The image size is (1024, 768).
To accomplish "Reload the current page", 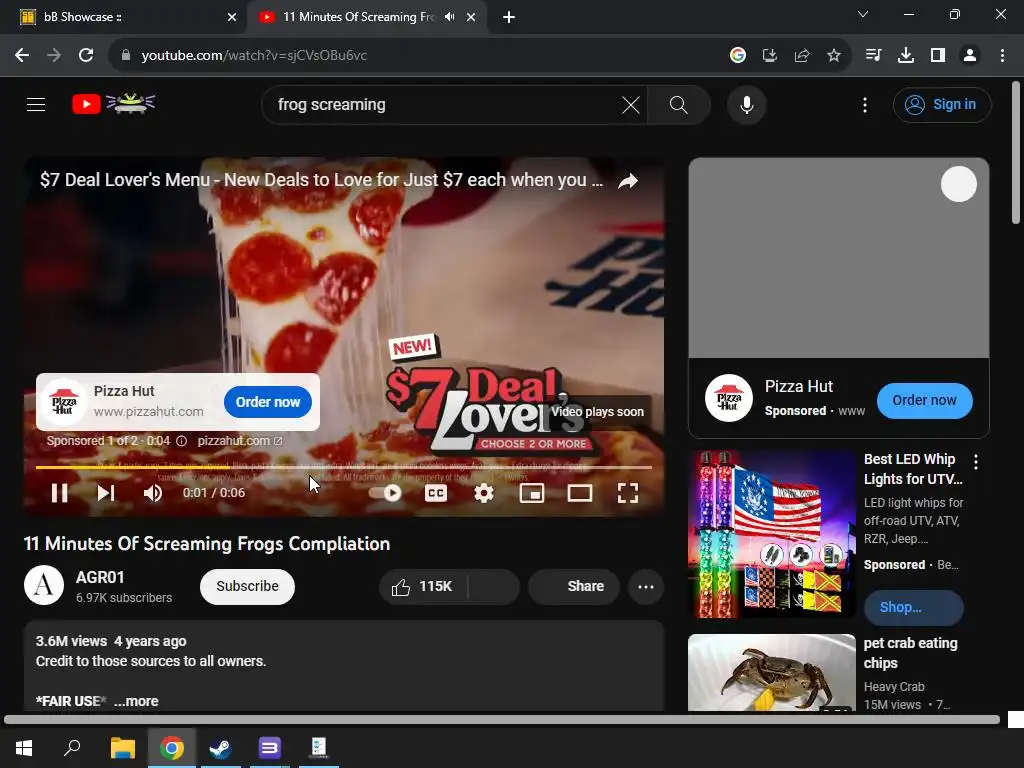I will [86, 56].
